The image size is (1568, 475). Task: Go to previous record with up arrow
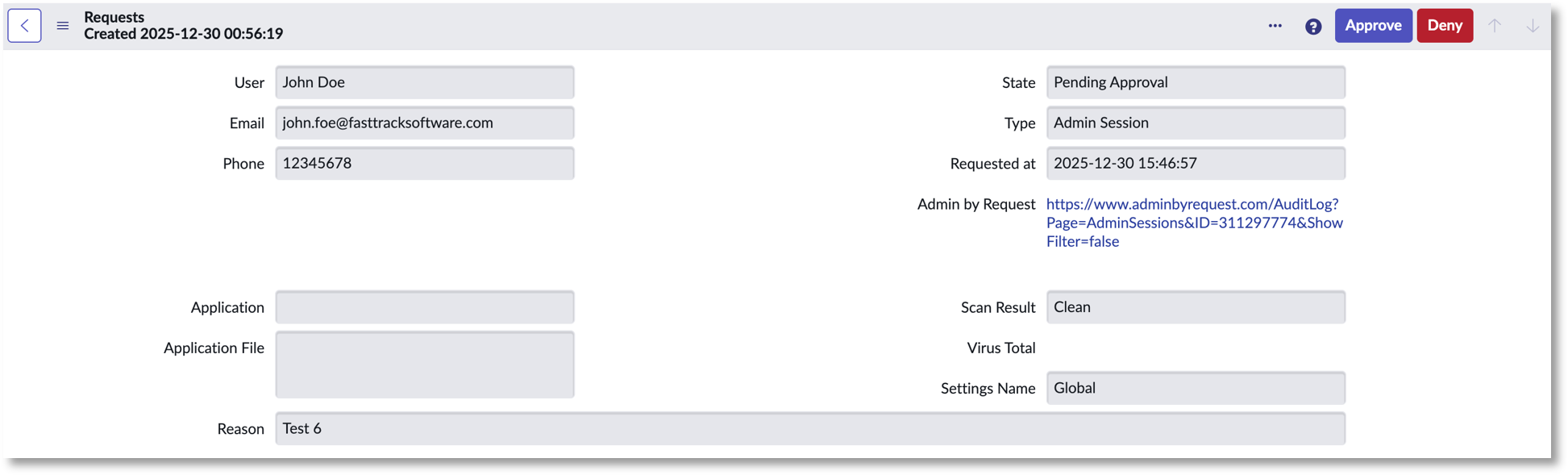1495,26
